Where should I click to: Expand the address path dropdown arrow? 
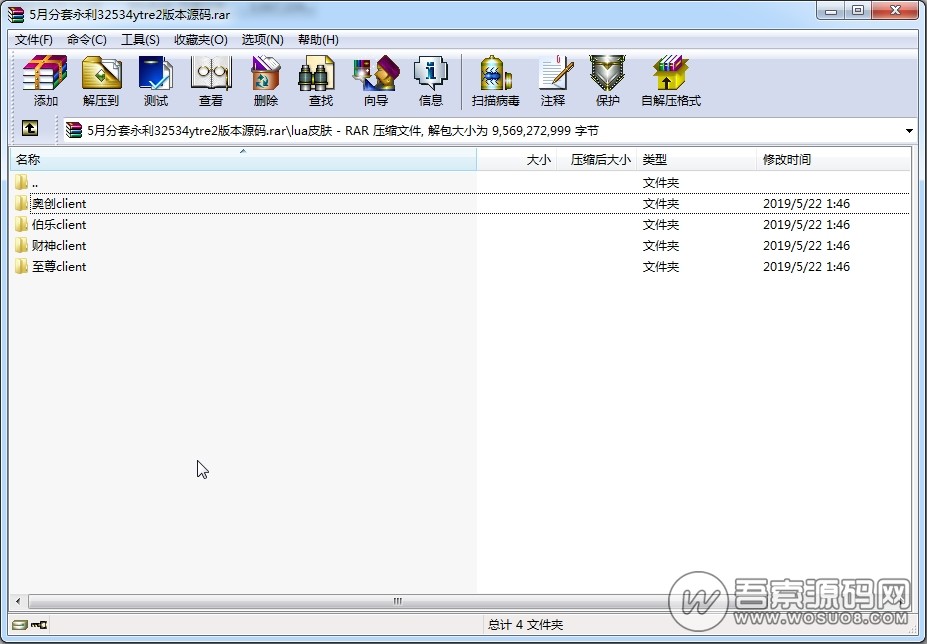(909, 131)
